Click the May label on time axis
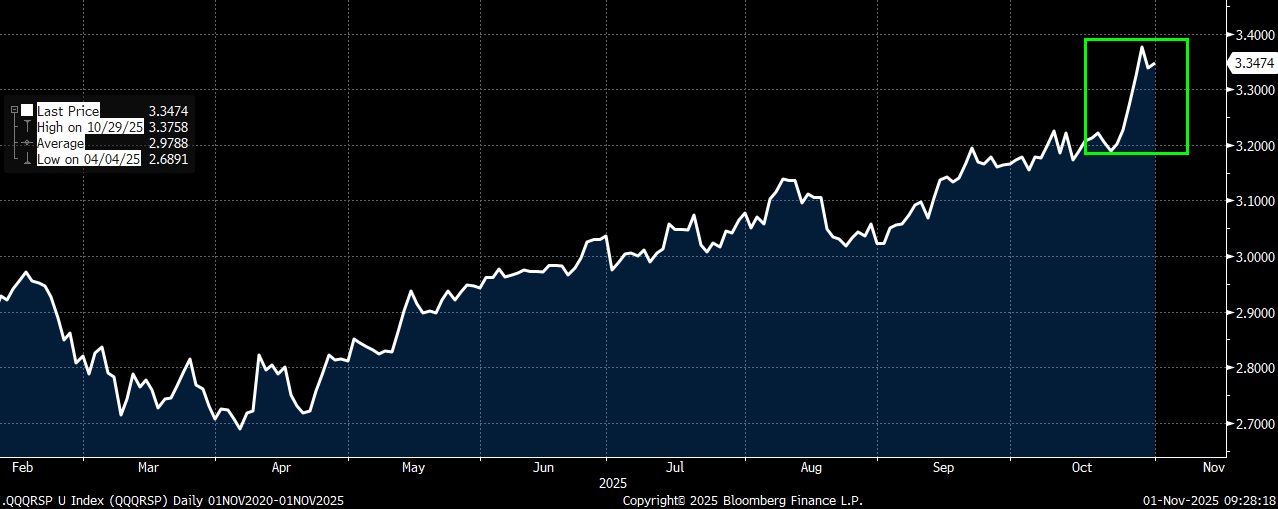This screenshot has height=509, width=1278. coord(413,467)
